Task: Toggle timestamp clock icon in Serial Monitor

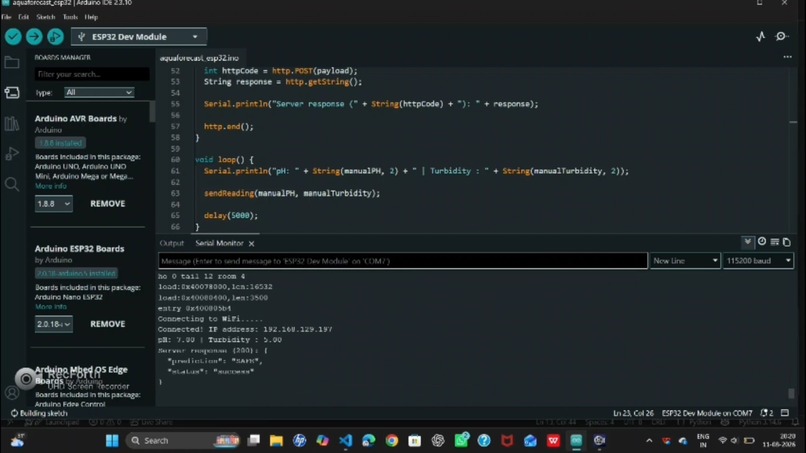Action: pyautogui.click(x=762, y=242)
